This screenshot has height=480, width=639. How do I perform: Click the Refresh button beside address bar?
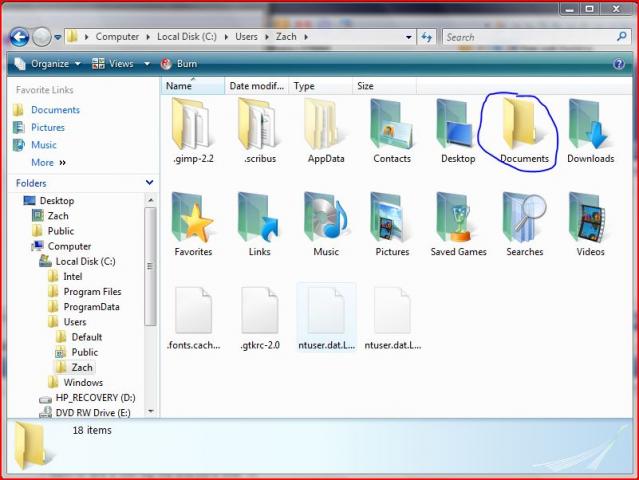[x=426, y=37]
